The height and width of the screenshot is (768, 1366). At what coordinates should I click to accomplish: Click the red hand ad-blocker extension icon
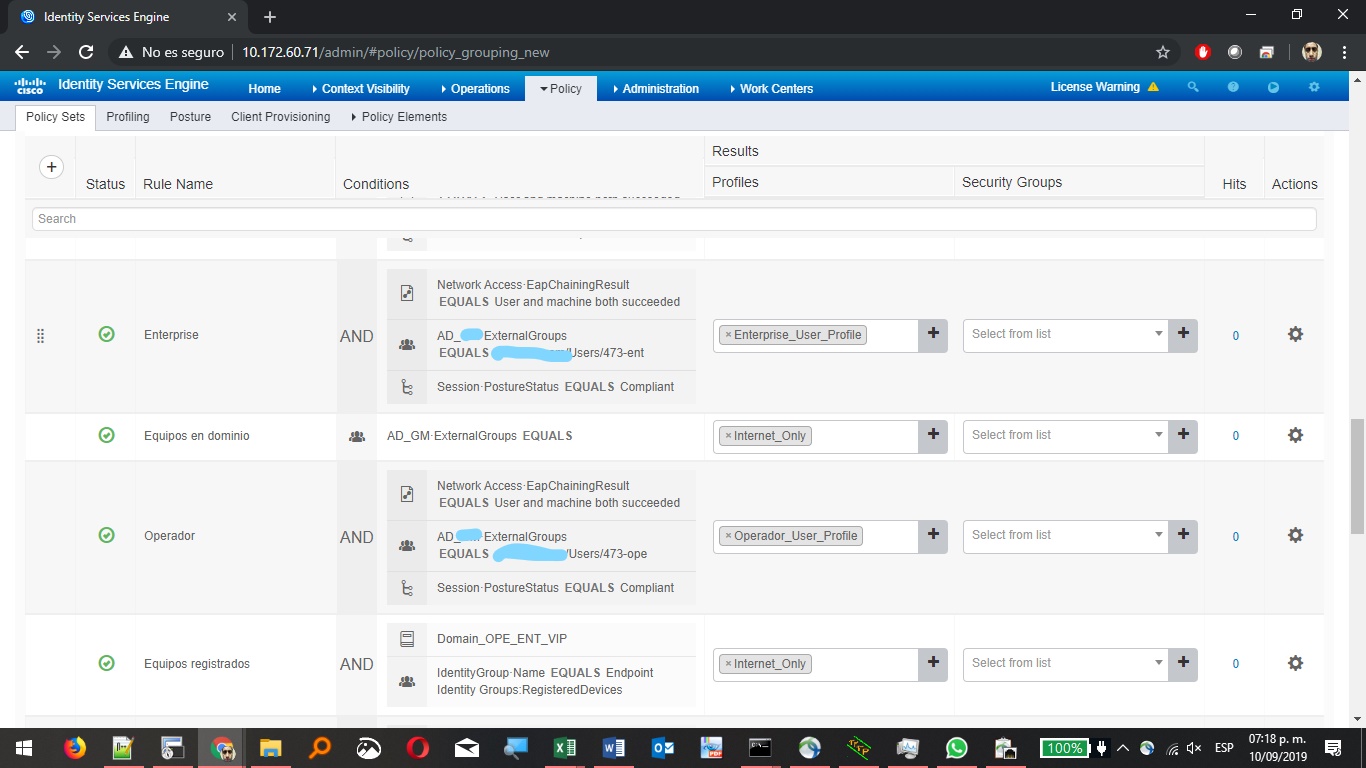[1203, 52]
